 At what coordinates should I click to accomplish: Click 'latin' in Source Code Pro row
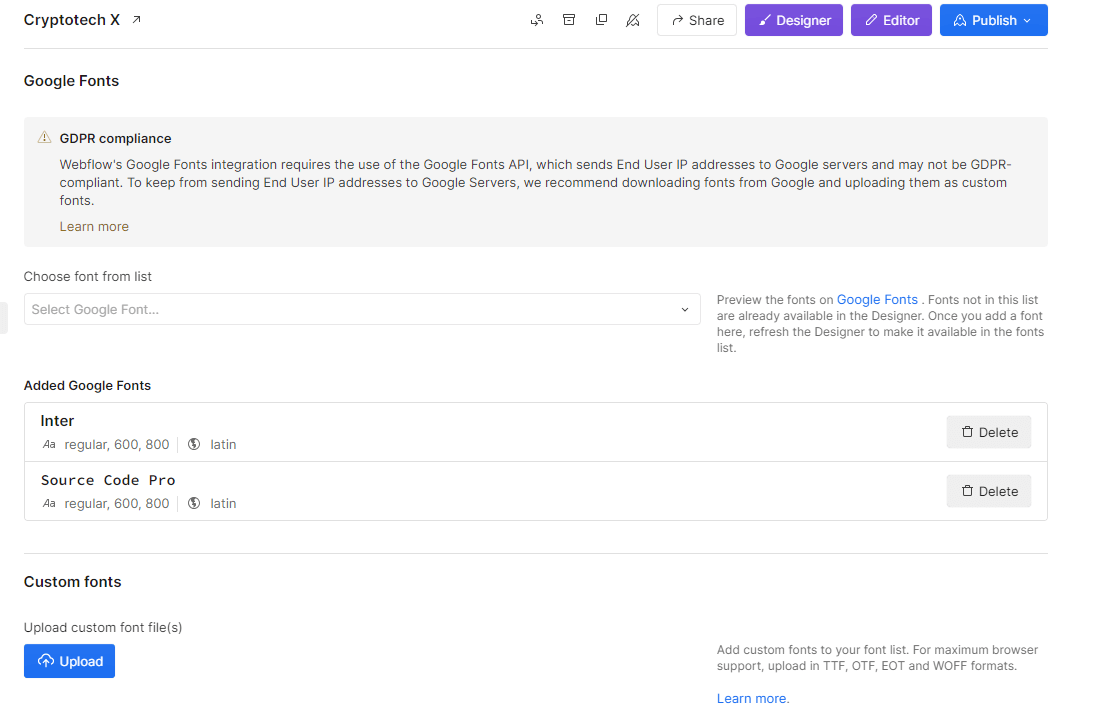pos(223,503)
